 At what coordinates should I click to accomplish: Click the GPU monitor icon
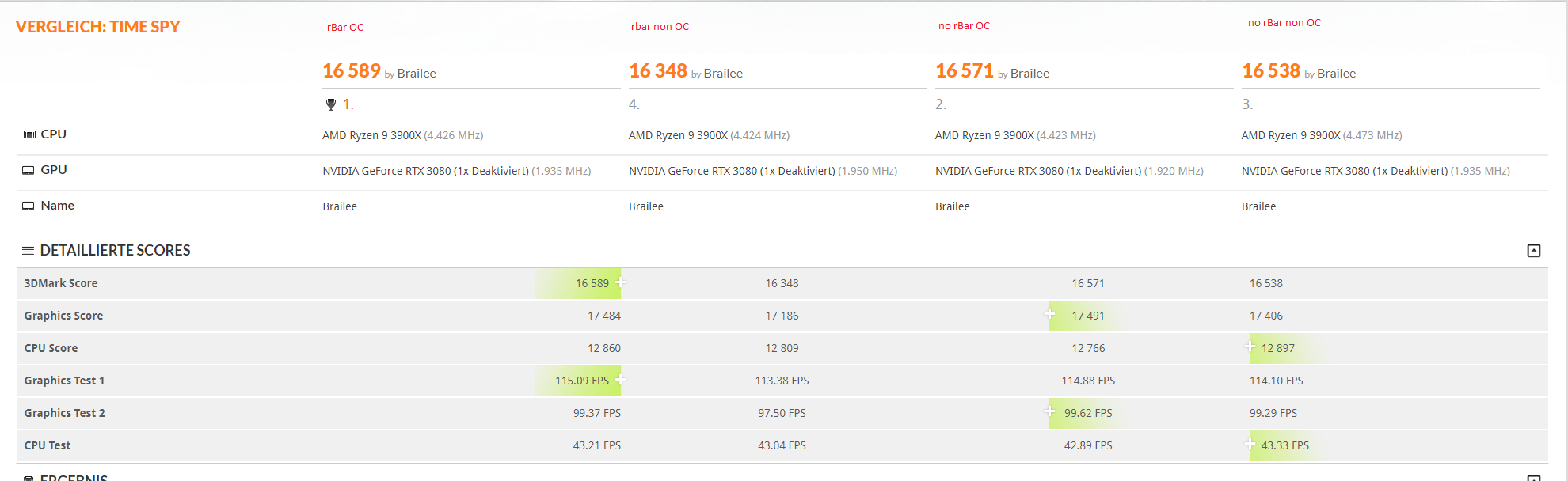pos(29,170)
